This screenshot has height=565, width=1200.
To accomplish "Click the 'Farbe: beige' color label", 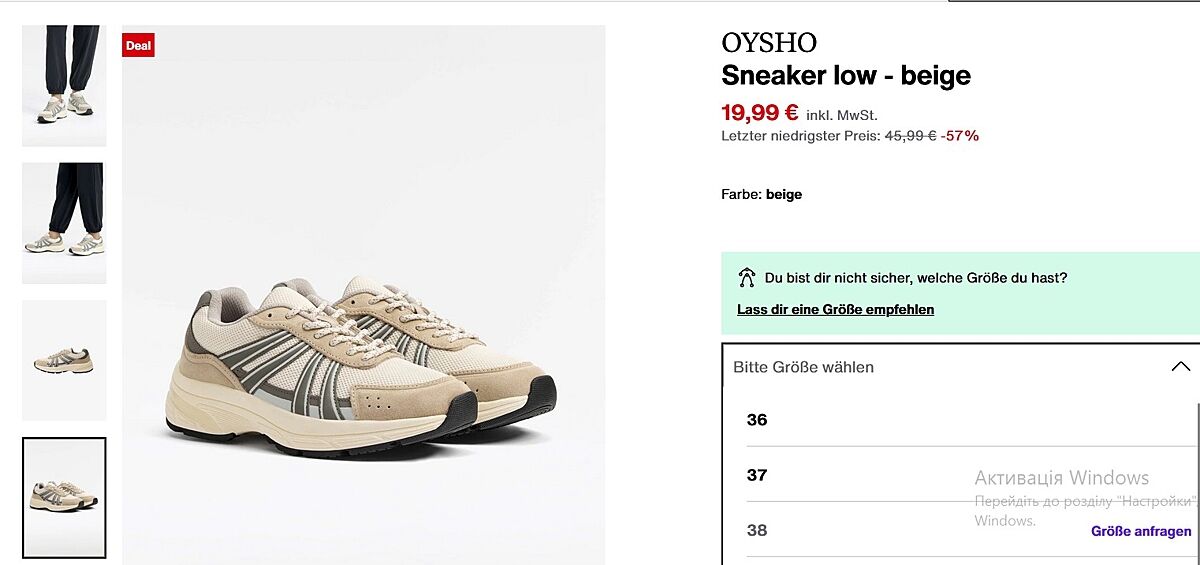I will [761, 195].
